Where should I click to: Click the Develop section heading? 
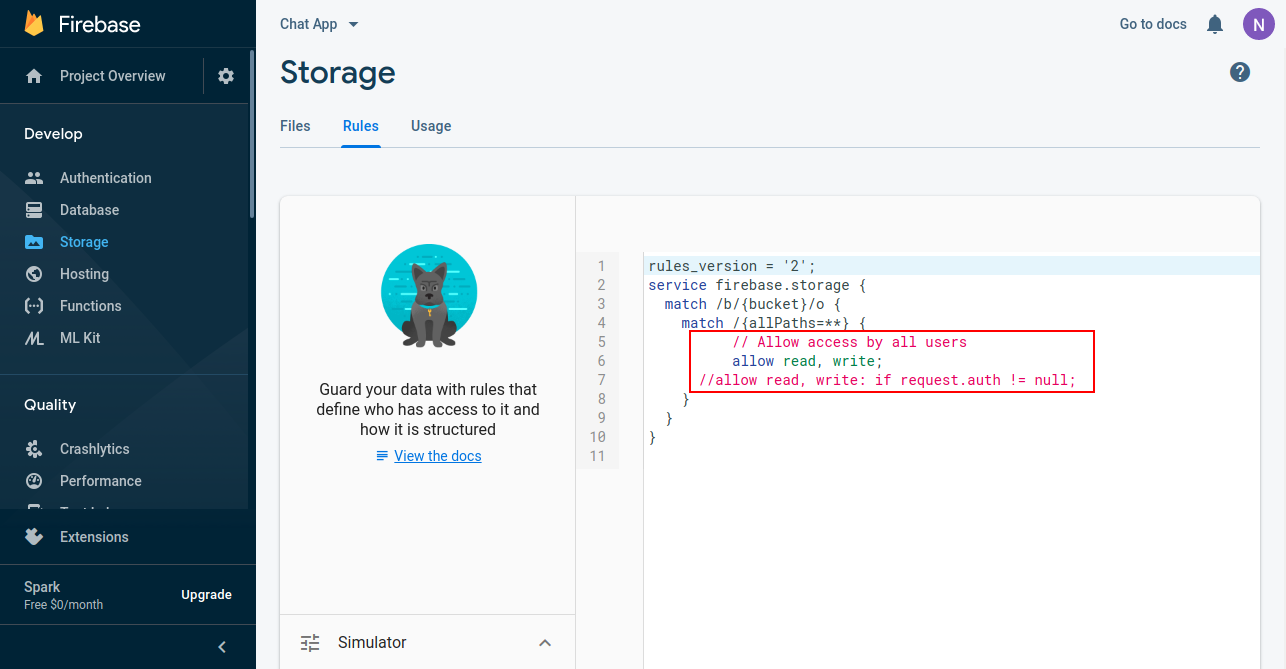[x=53, y=134]
